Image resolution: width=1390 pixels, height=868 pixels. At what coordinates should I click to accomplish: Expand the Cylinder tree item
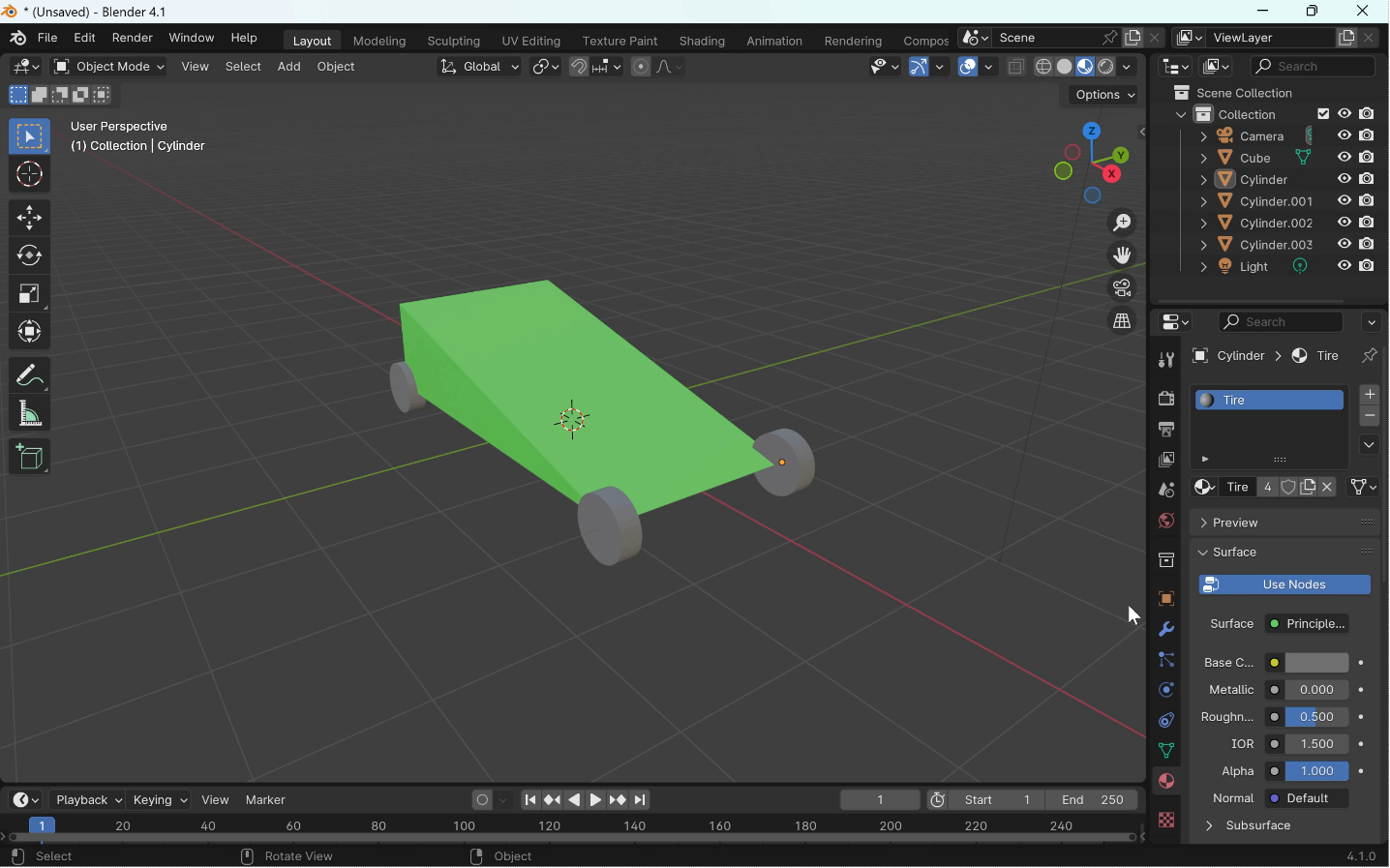pos(1203,180)
